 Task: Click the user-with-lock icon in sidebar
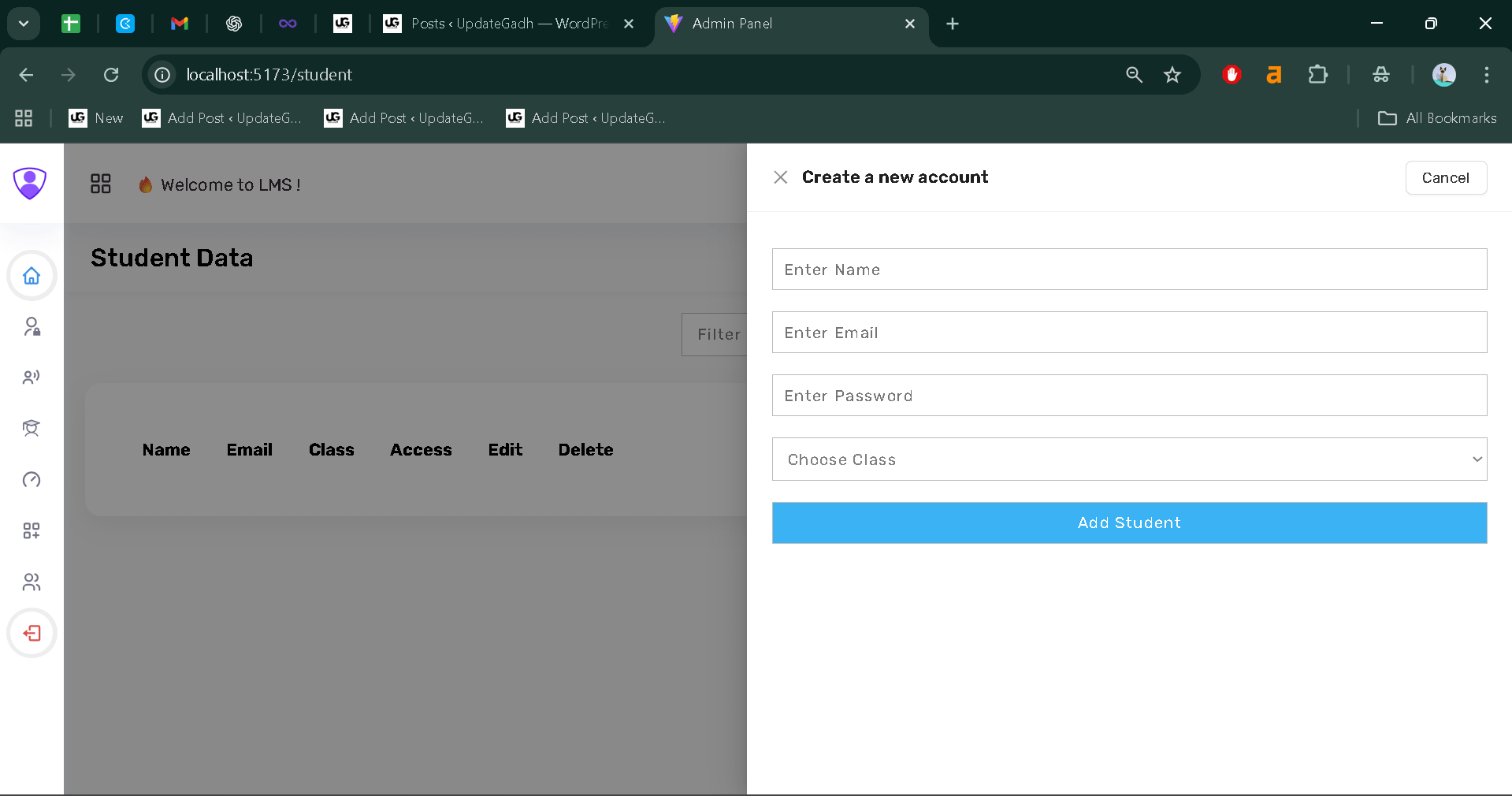coord(32,327)
